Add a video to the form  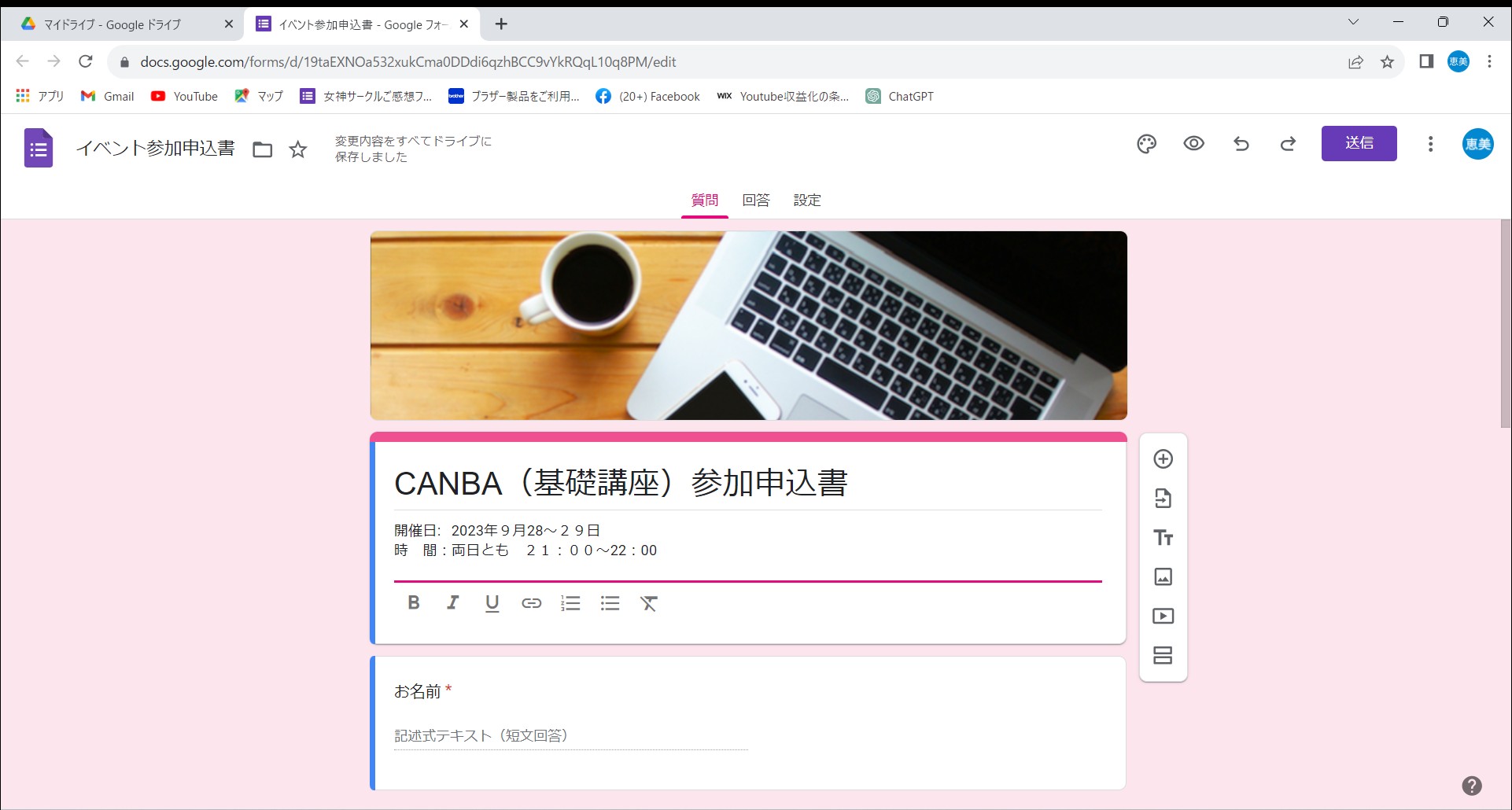pos(1163,617)
